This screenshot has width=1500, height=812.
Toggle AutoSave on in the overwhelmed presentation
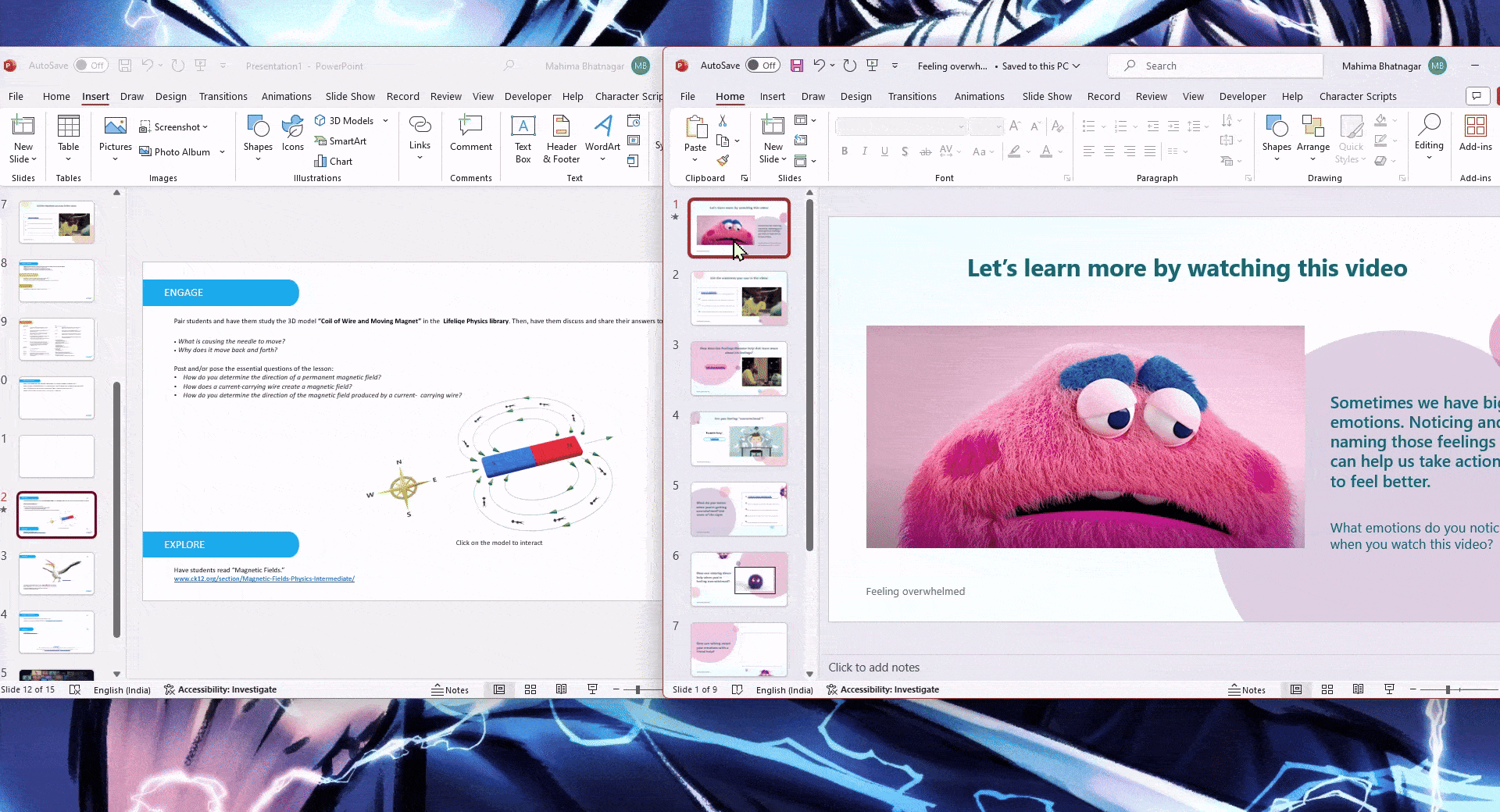click(762, 66)
